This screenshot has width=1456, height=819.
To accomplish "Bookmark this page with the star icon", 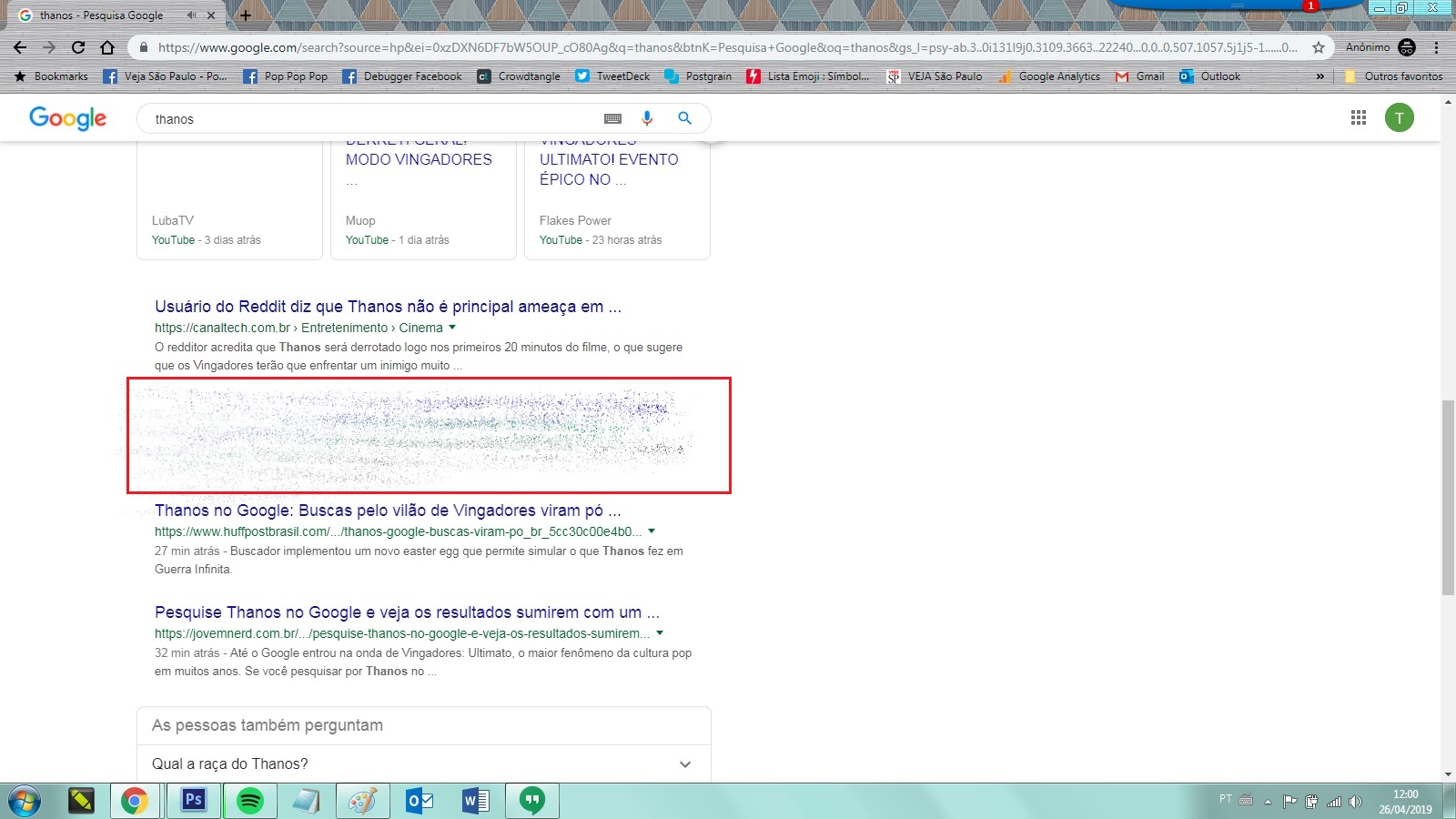I will (1317, 47).
